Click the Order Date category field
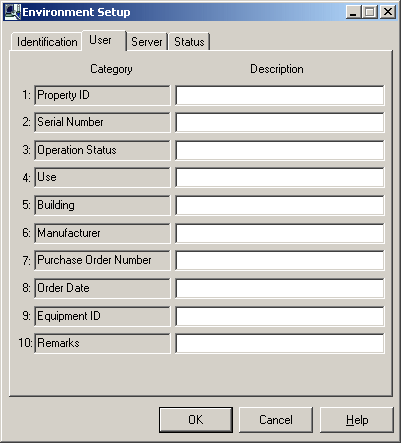Image resolution: width=401 pixels, height=443 pixels. tap(102, 288)
